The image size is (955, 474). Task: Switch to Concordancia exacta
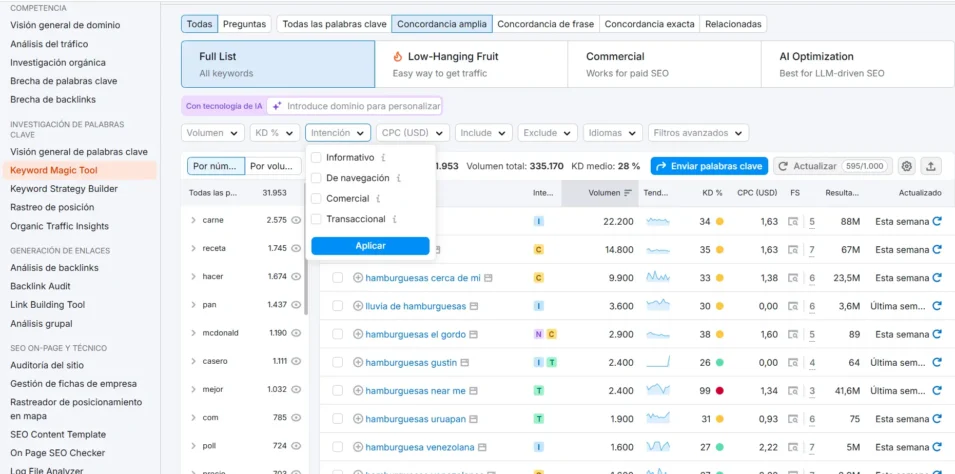click(649, 24)
